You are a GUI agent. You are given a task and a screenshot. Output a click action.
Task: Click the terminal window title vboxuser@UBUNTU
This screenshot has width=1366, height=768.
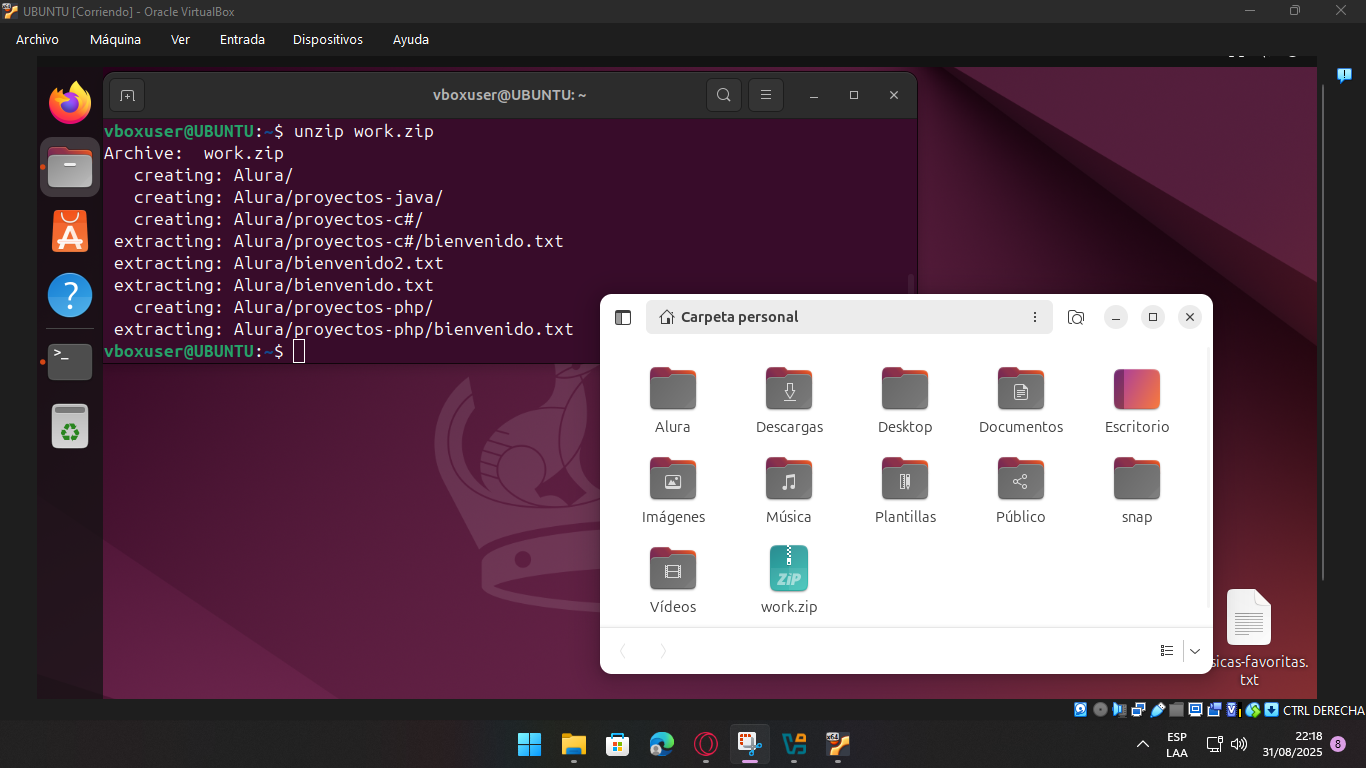(x=509, y=95)
